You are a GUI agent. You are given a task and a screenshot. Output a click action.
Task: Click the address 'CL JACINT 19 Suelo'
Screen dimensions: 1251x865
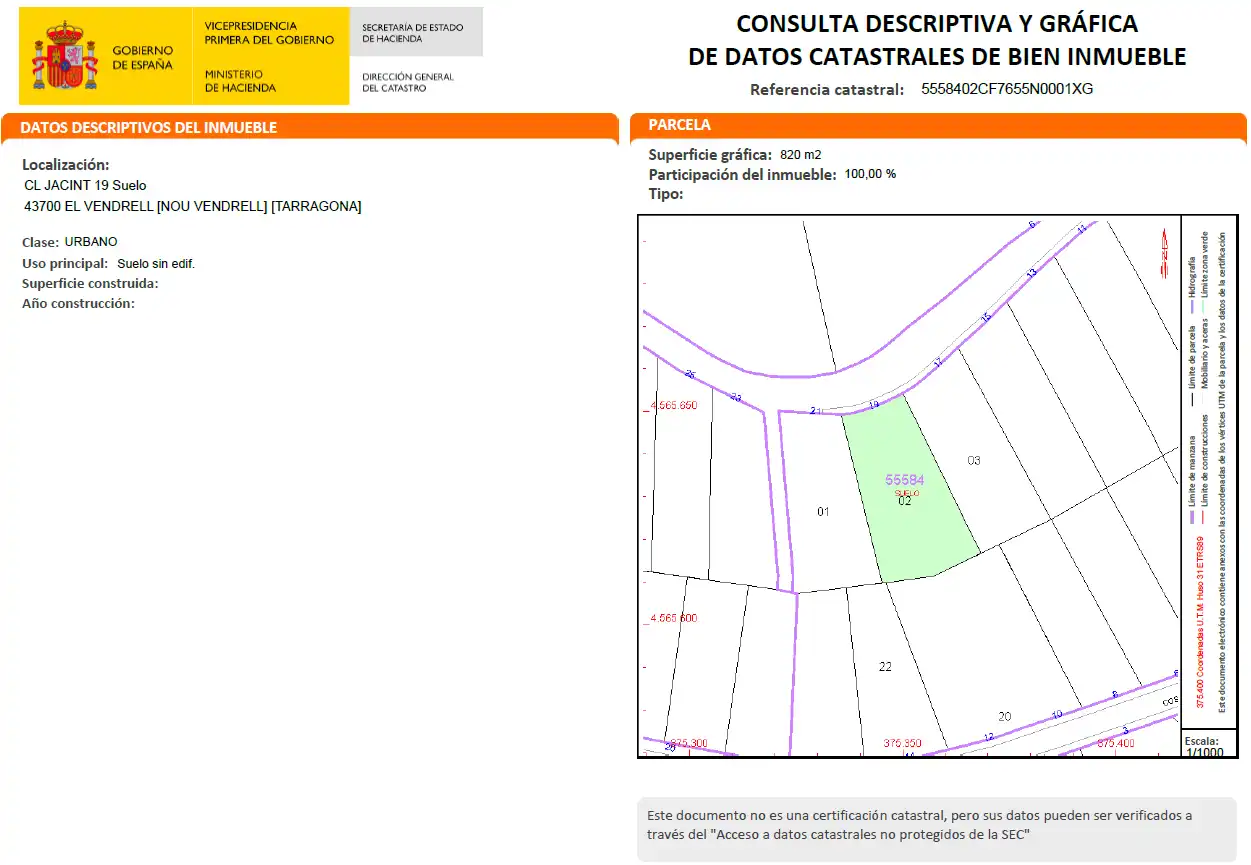[x=85, y=186]
